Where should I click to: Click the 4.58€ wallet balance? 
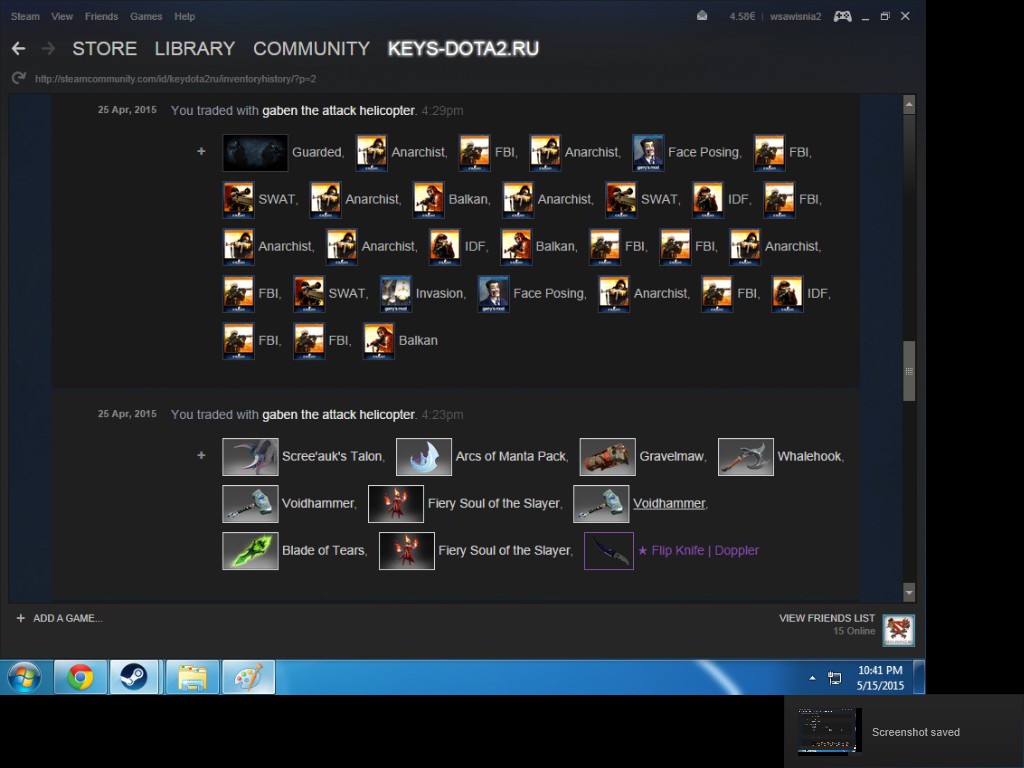742,16
